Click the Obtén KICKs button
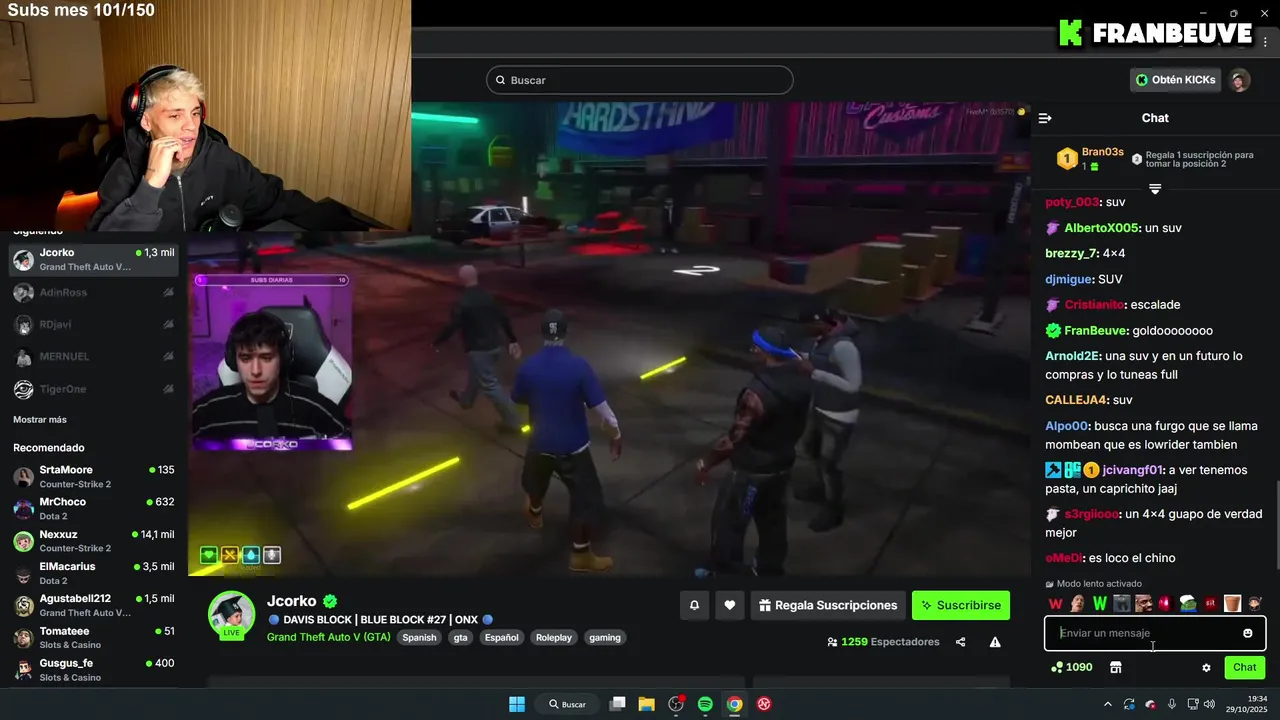1280x720 pixels. tap(1176, 80)
